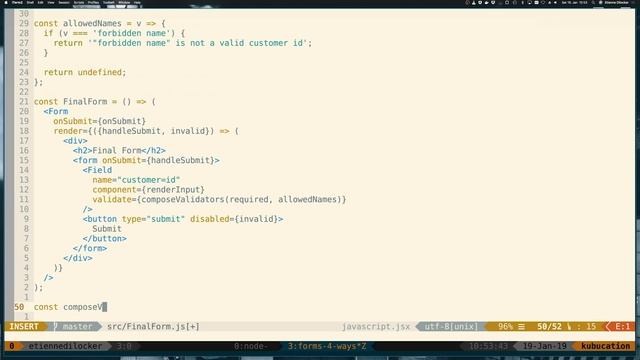Open the Session menu
This screenshot has height=360, width=640.
coord(64,2)
